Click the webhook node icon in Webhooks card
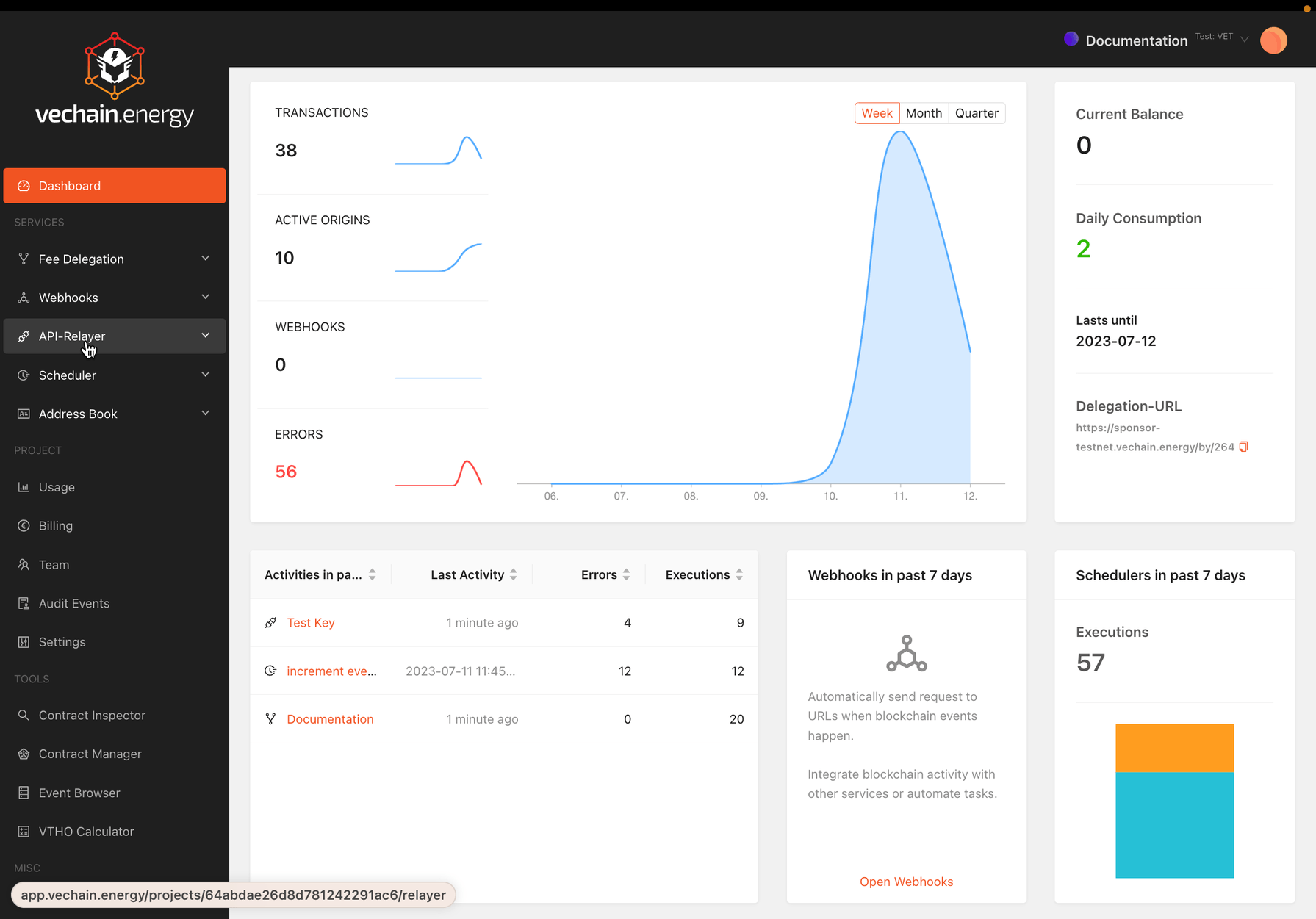The image size is (1316, 919). coord(906,653)
